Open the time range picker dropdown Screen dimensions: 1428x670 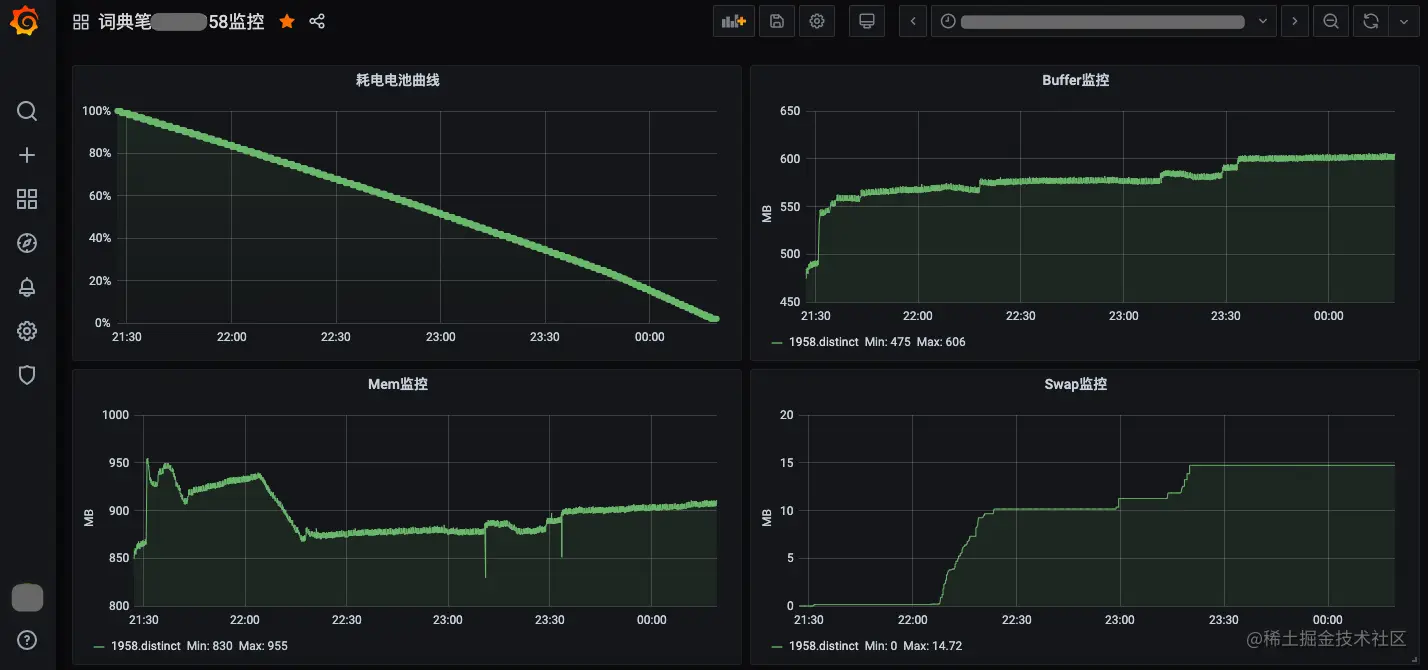1103,21
